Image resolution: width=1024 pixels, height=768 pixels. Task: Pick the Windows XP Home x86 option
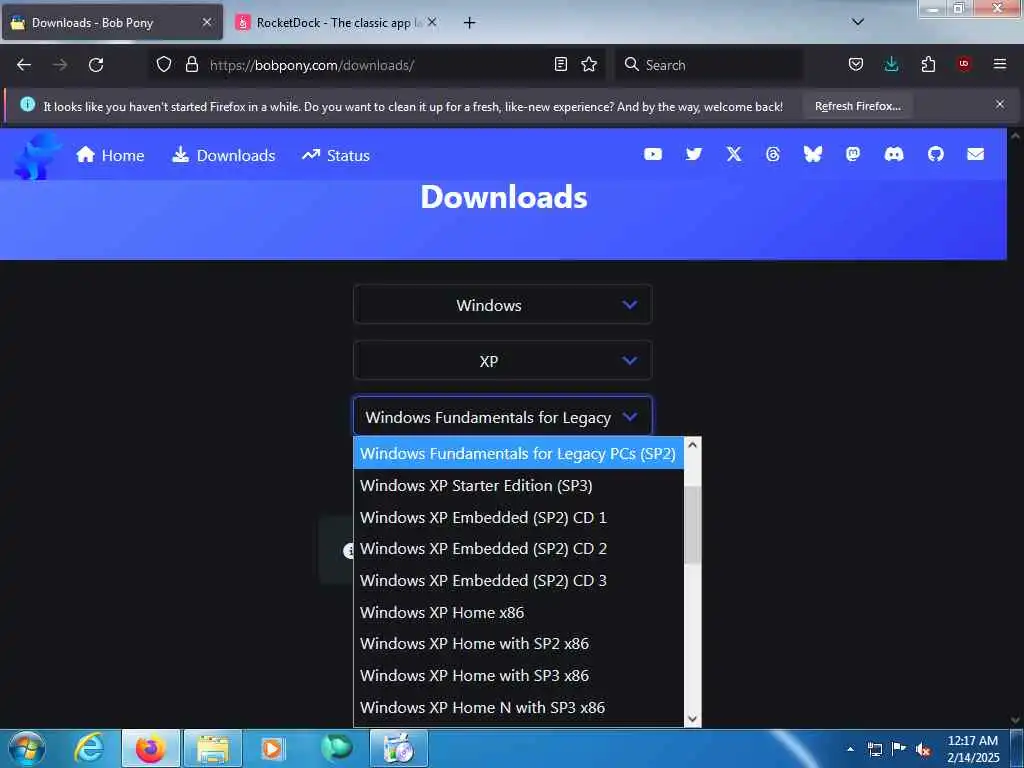[518, 613]
